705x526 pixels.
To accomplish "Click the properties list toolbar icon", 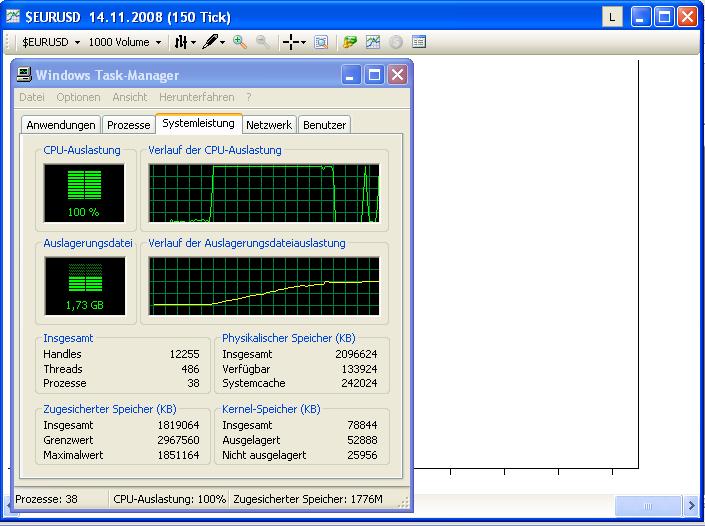I will point(419,42).
